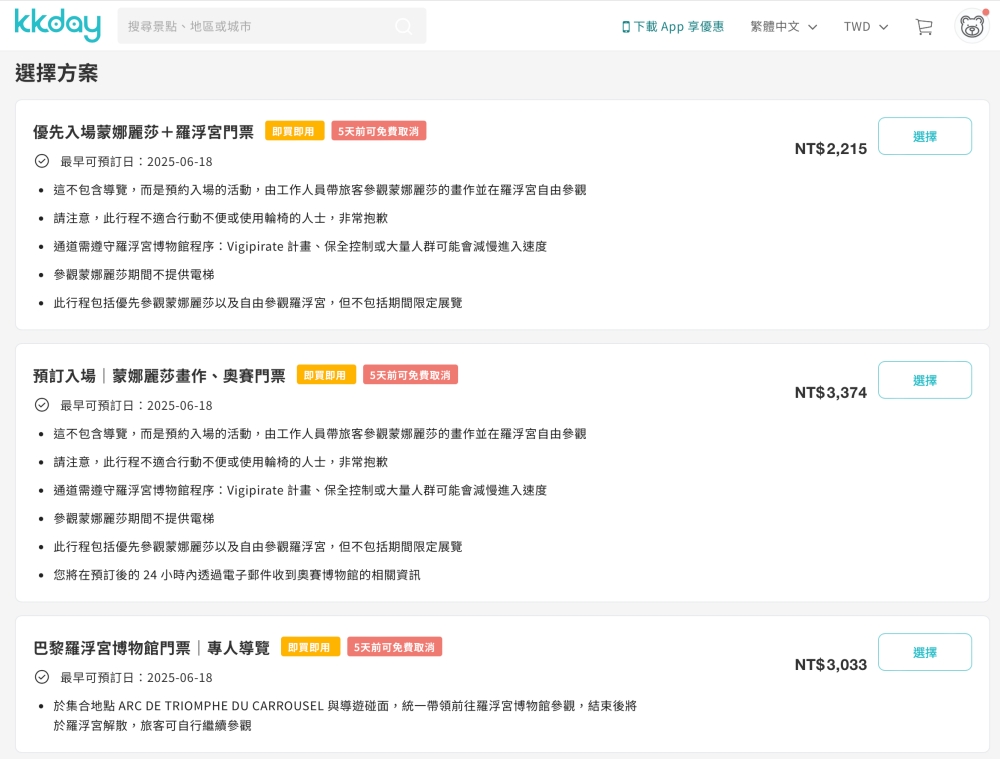The image size is (1000, 759).
Task: Open the shopping cart
Action: pyautogui.click(x=923, y=27)
